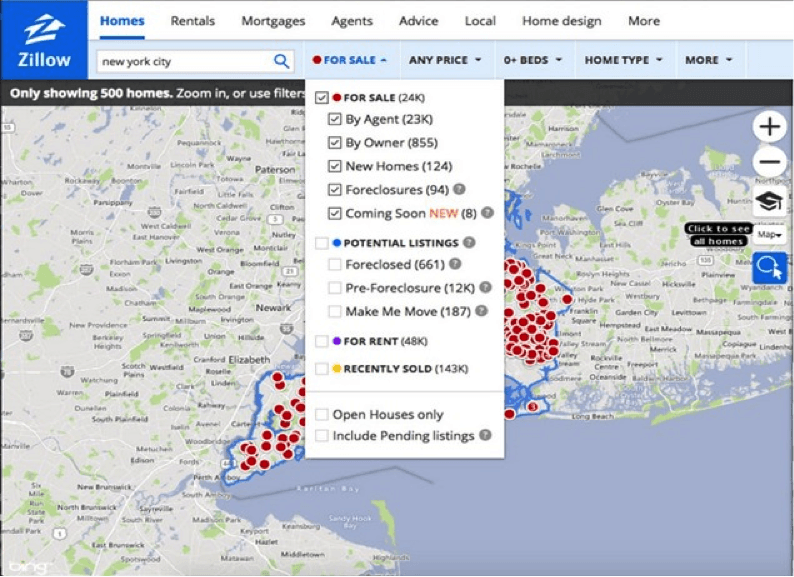
Task: Click help icon next to Coming Soon
Action: 487,213
